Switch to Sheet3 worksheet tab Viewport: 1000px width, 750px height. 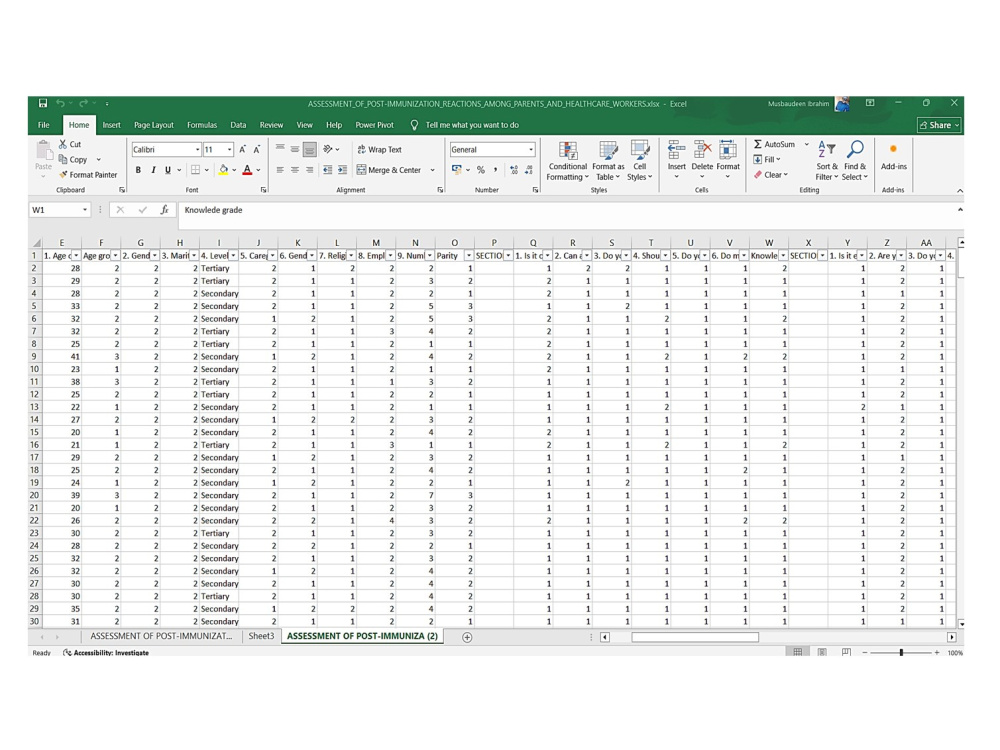point(261,636)
